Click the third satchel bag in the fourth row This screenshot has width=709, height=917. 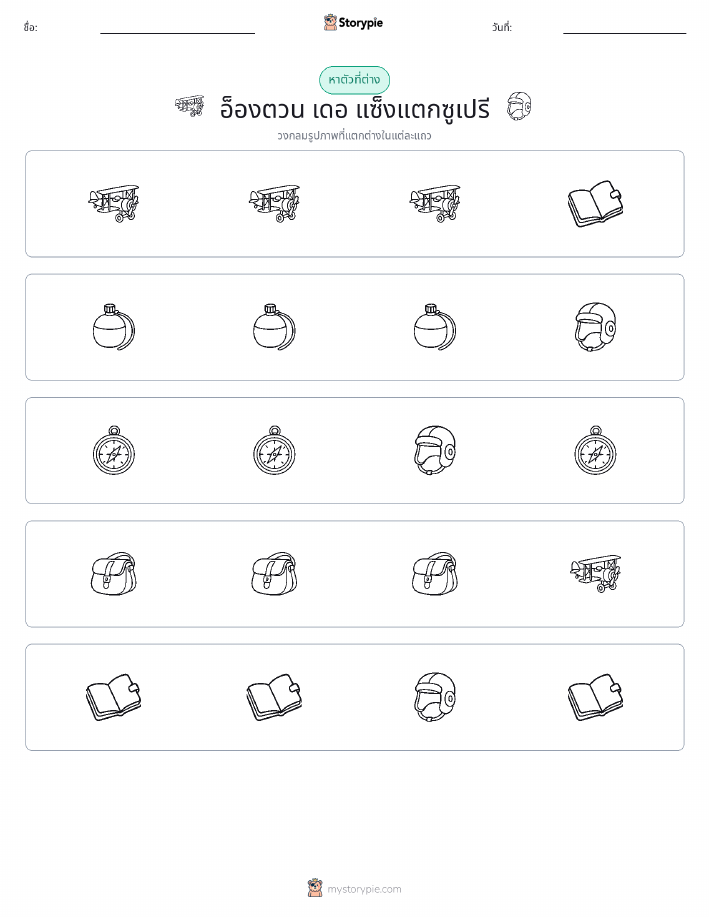coord(435,574)
